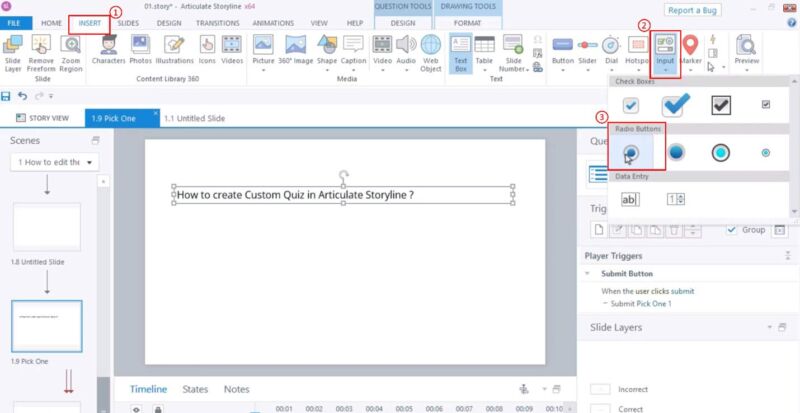Click the Zoom Region icon
This screenshot has width=800, height=413.
(71, 49)
